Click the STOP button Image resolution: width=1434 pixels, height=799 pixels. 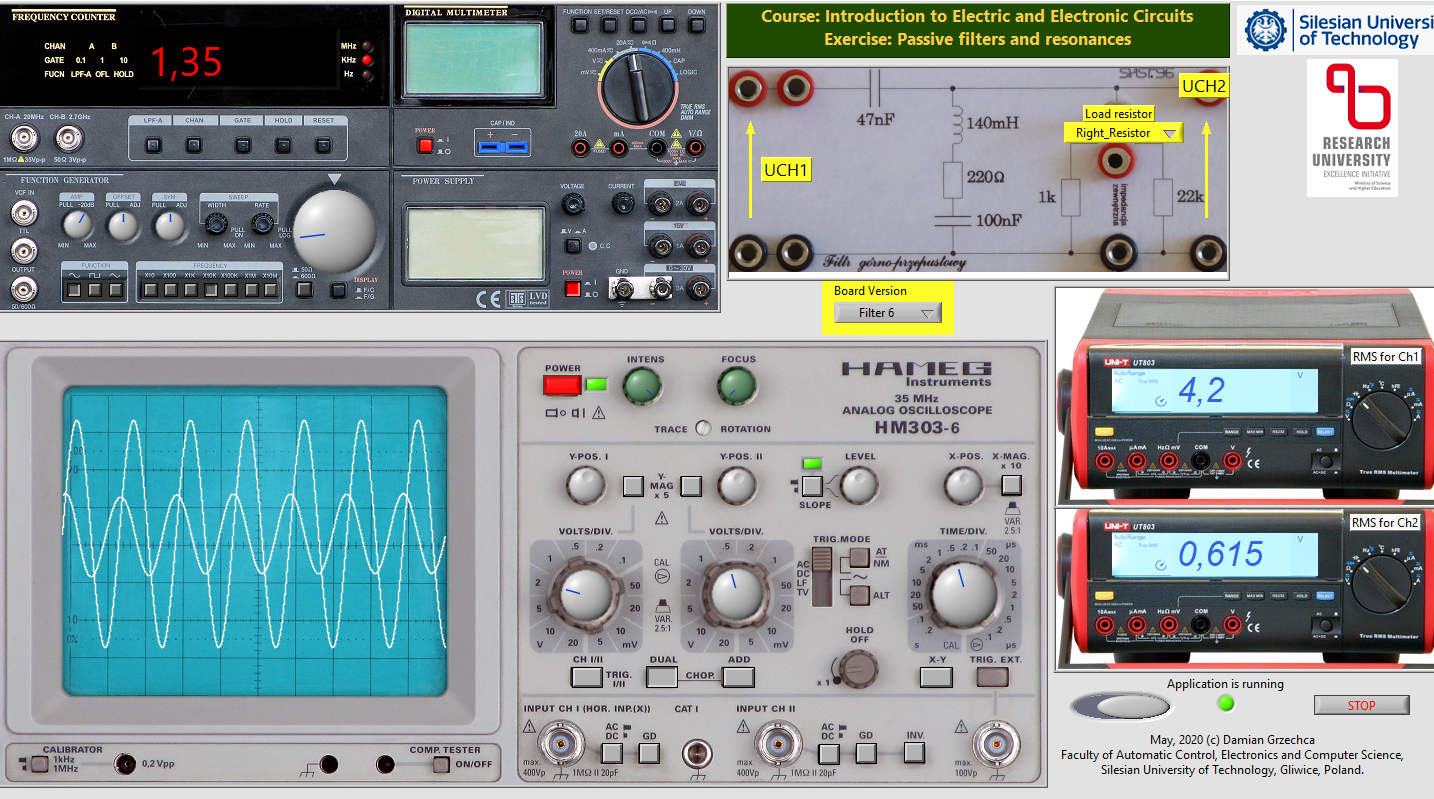[1360, 705]
